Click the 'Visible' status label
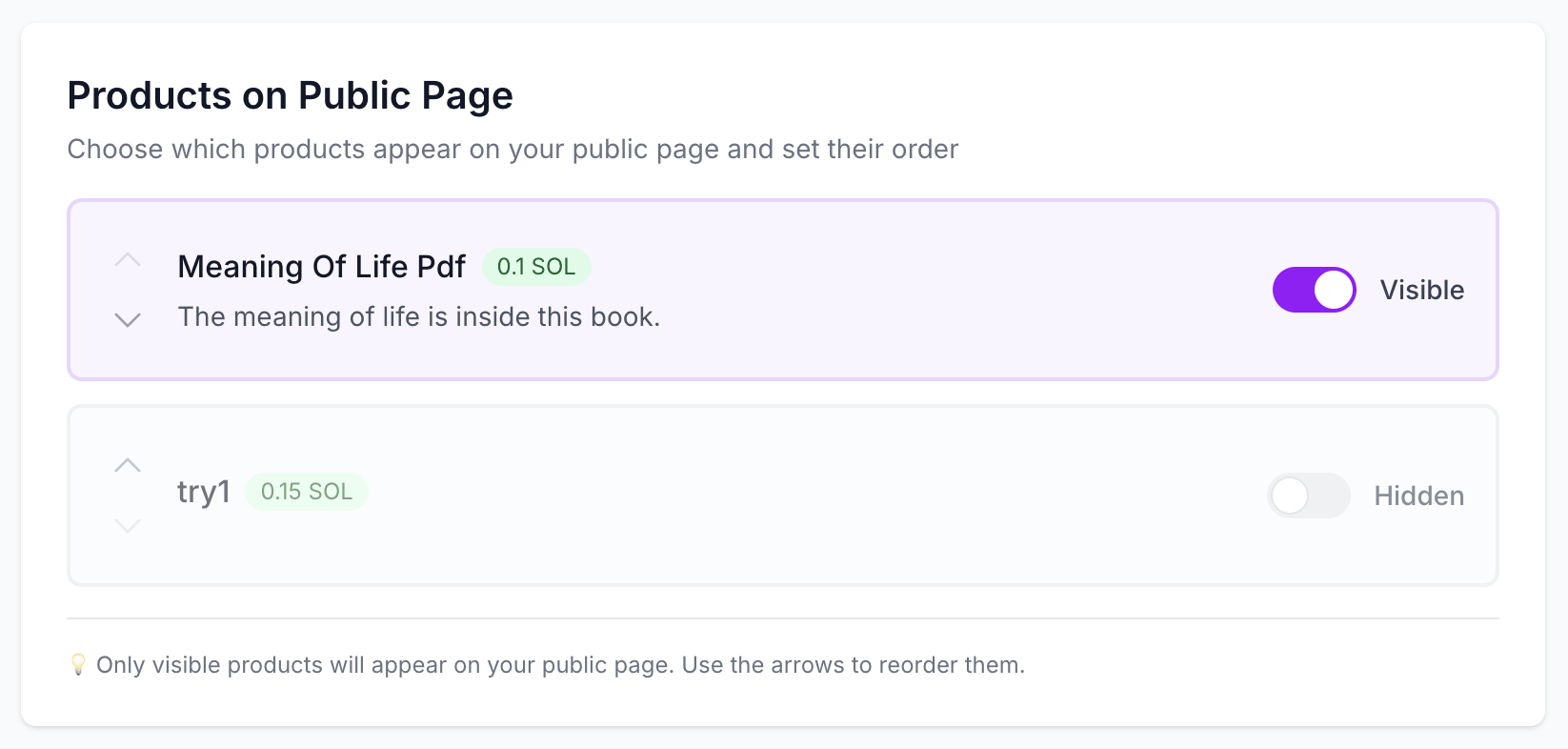This screenshot has width=1568, height=749. (x=1421, y=290)
